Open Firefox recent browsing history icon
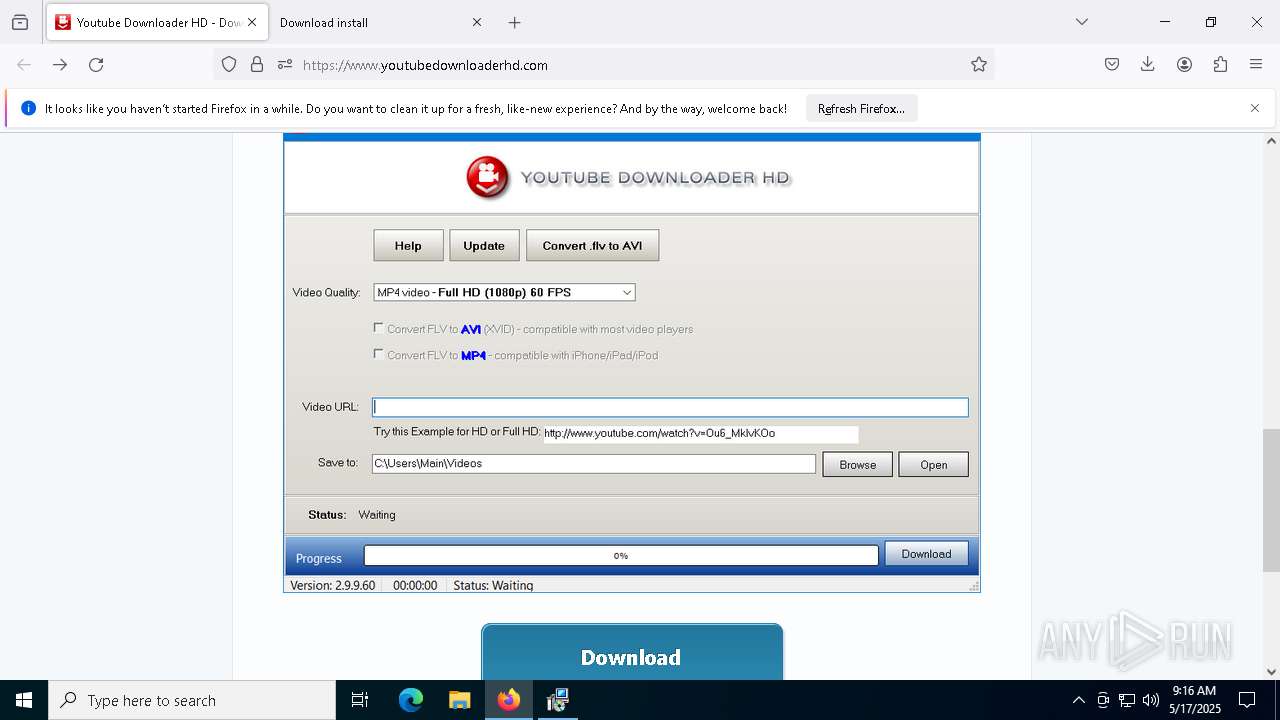1280x720 pixels. click(20, 22)
